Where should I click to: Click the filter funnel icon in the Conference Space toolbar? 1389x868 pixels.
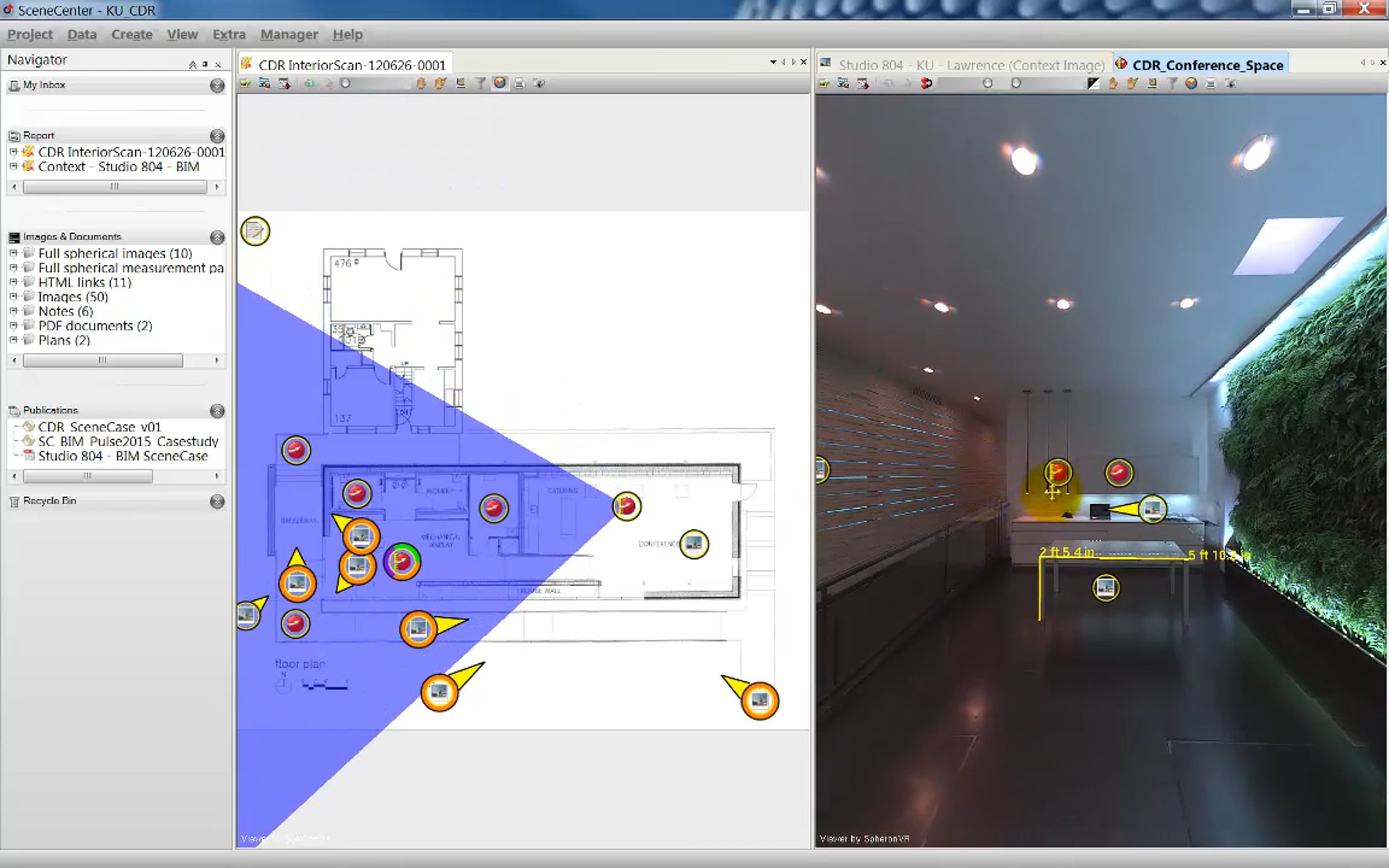(x=1172, y=83)
